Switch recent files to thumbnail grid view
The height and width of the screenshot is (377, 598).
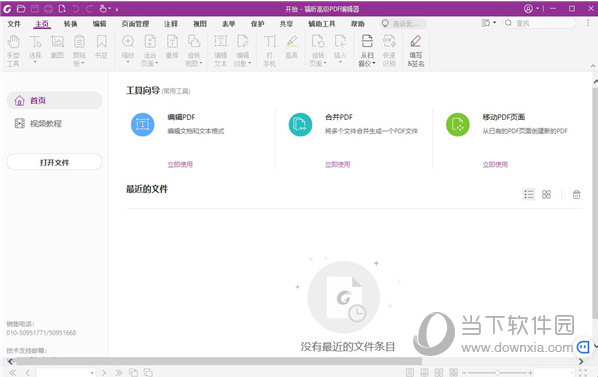point(546,194)
